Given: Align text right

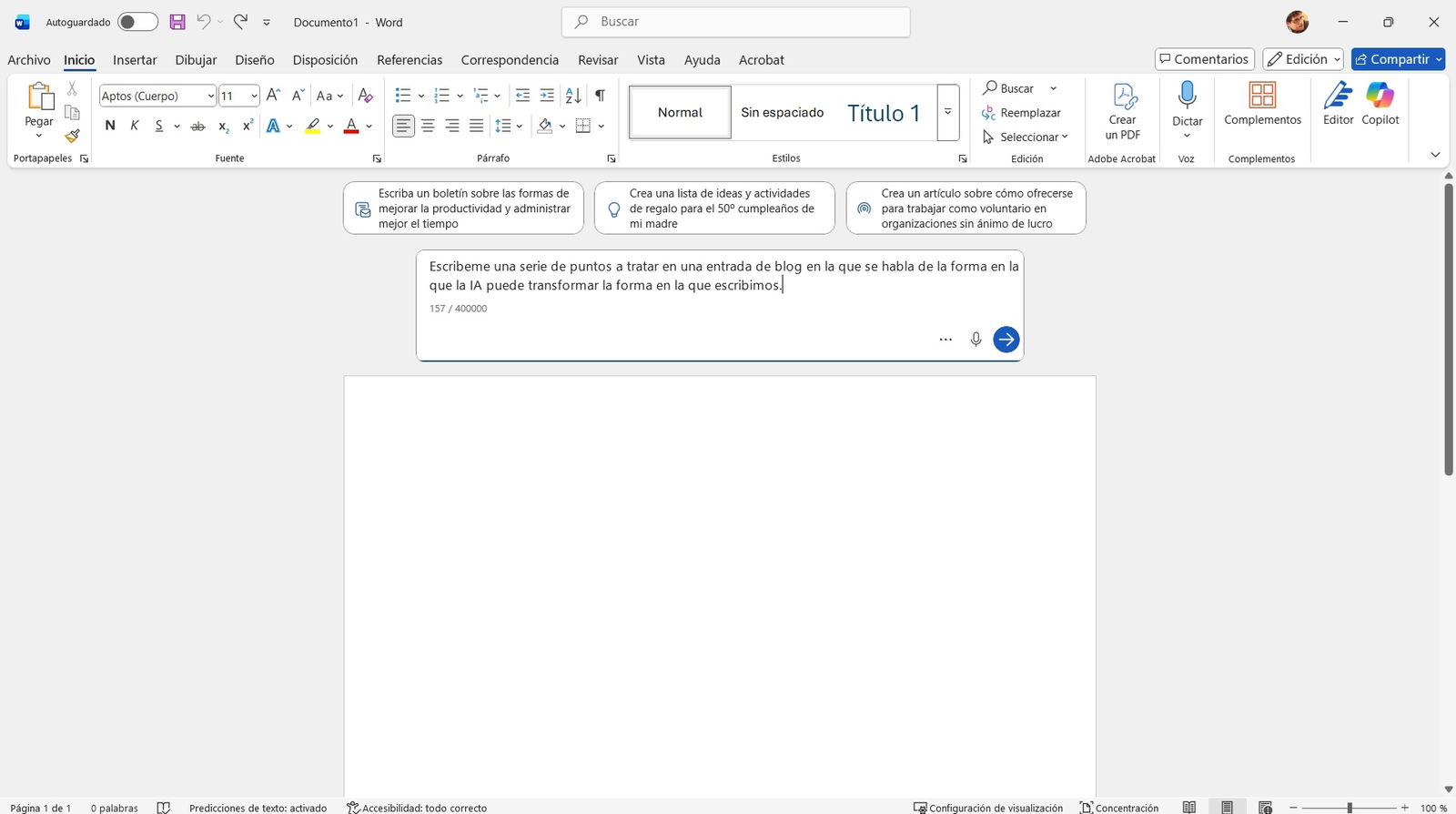Looking at the screenshot, I should pyautogui.click(x=452, y=127).
